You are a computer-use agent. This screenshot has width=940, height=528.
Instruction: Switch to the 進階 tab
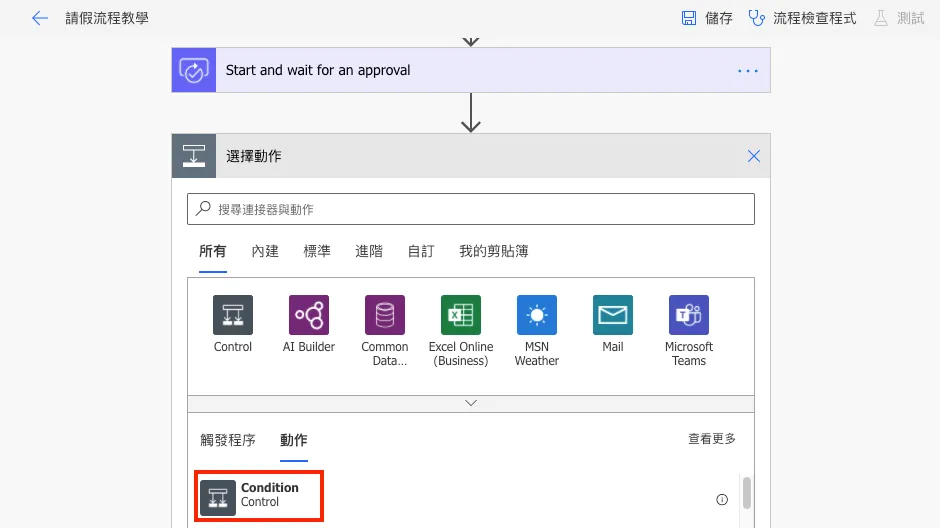point(369,251)
